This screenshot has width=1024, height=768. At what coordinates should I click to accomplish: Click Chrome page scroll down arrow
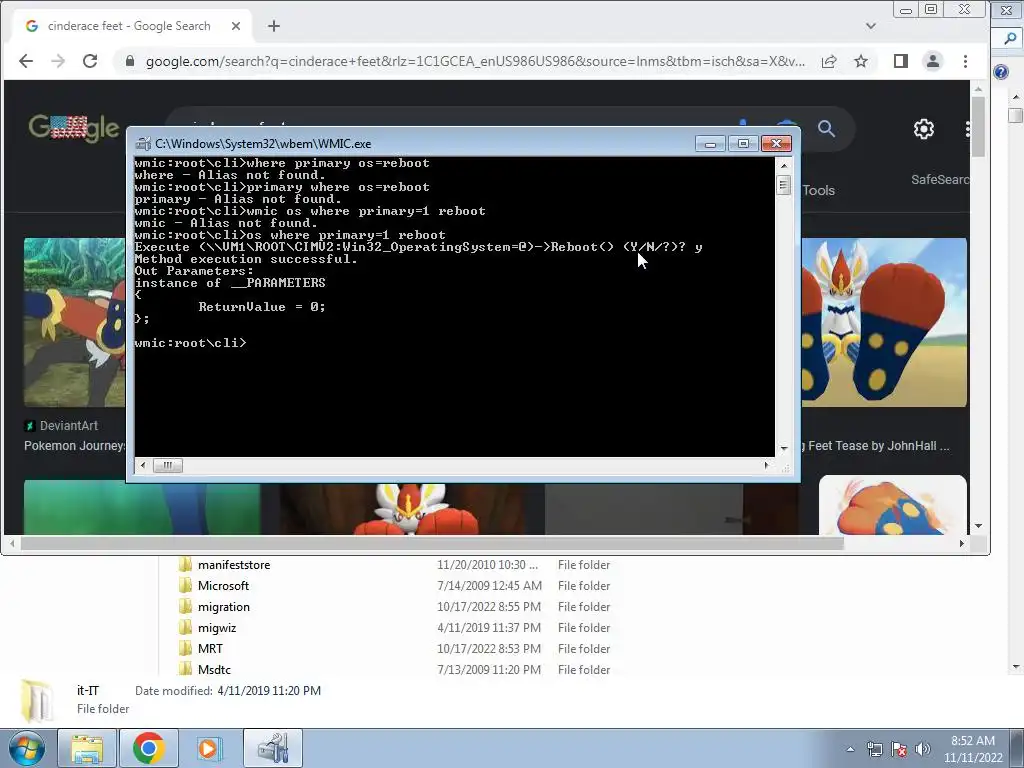point(978,526)
